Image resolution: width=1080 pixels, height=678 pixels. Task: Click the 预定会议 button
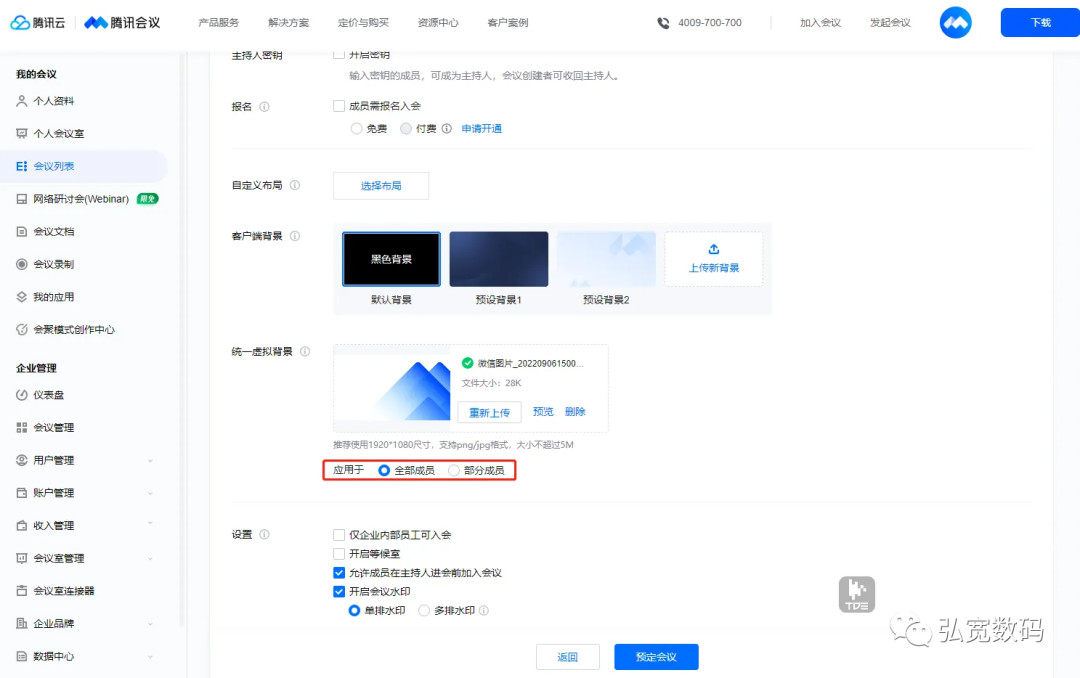tap(656, 657)
